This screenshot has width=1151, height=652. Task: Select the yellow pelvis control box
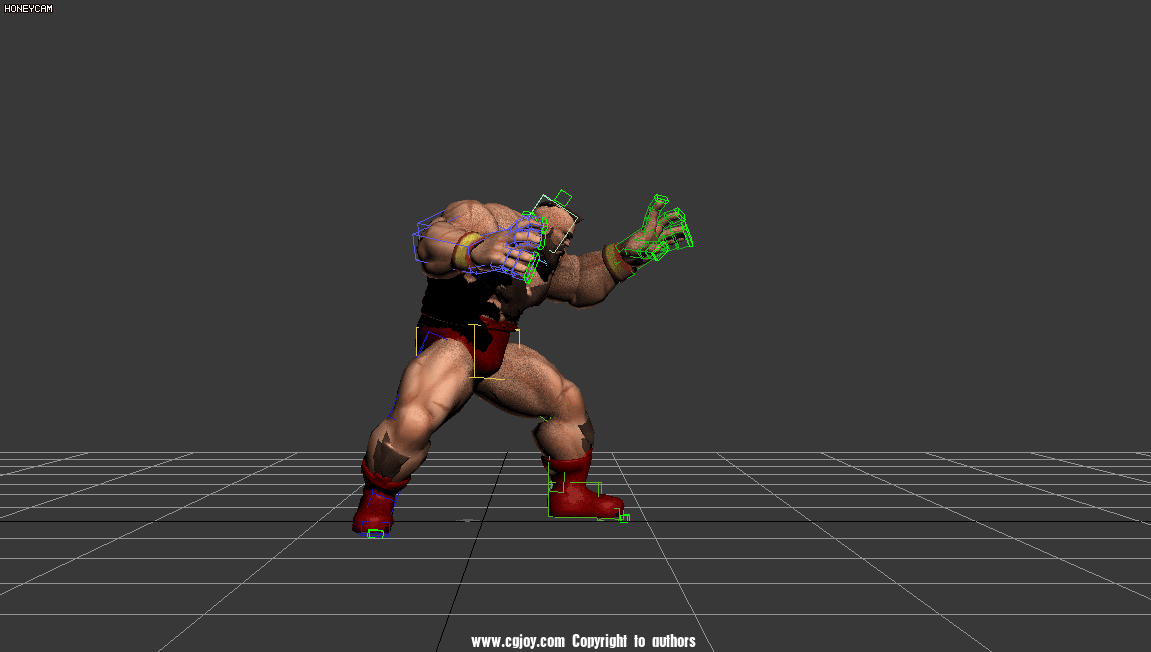[x=473, y=350]
